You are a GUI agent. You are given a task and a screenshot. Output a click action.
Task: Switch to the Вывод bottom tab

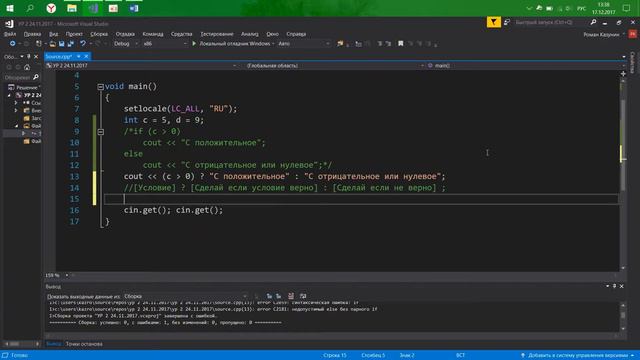point(53,344)
